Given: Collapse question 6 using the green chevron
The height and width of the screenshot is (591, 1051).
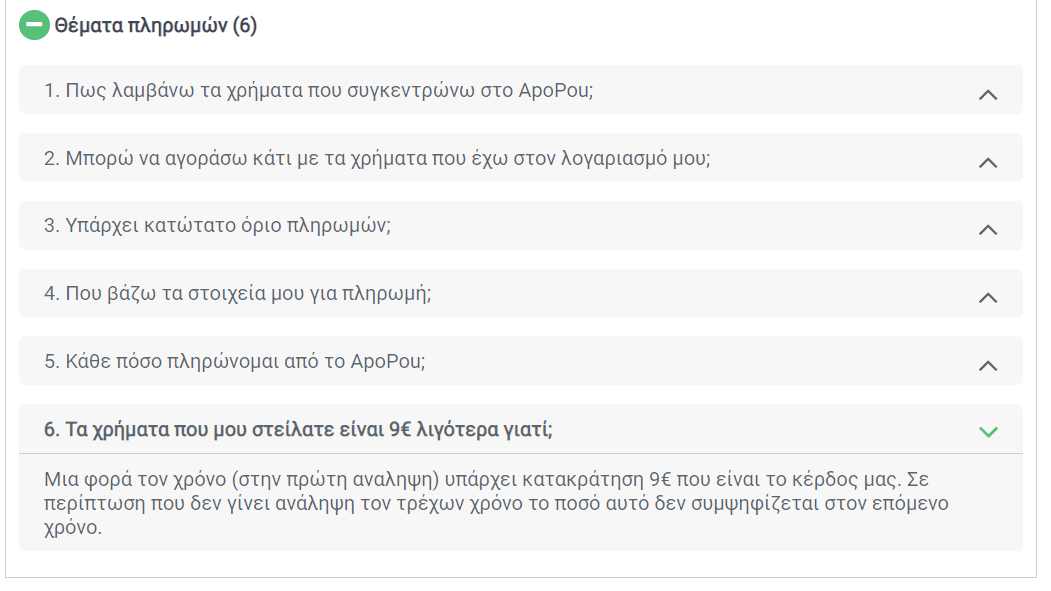Looking at the screenshot, I should (x=987, y=432).
